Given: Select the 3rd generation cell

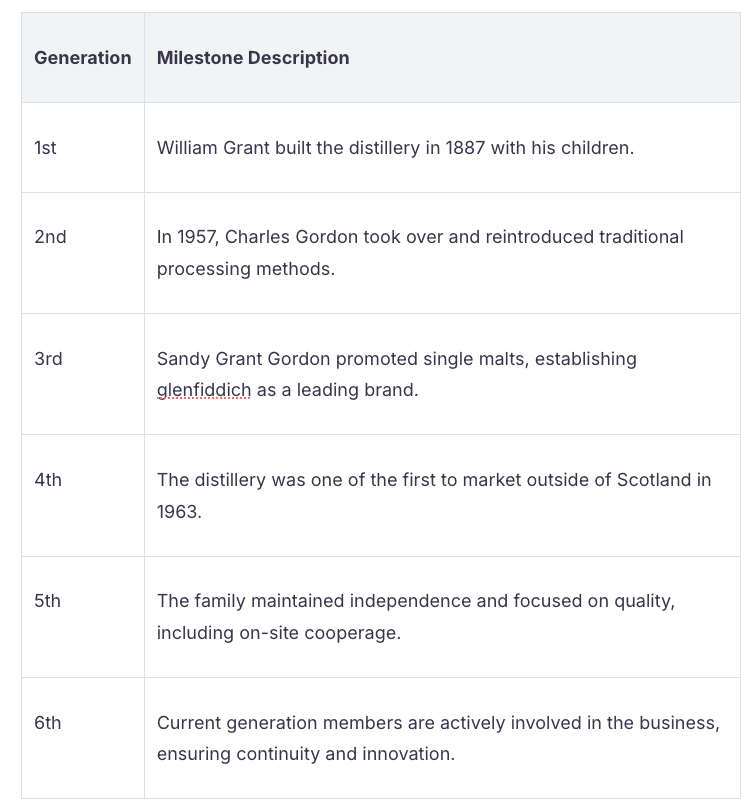Looking at the screenshot, I should 48,359.
